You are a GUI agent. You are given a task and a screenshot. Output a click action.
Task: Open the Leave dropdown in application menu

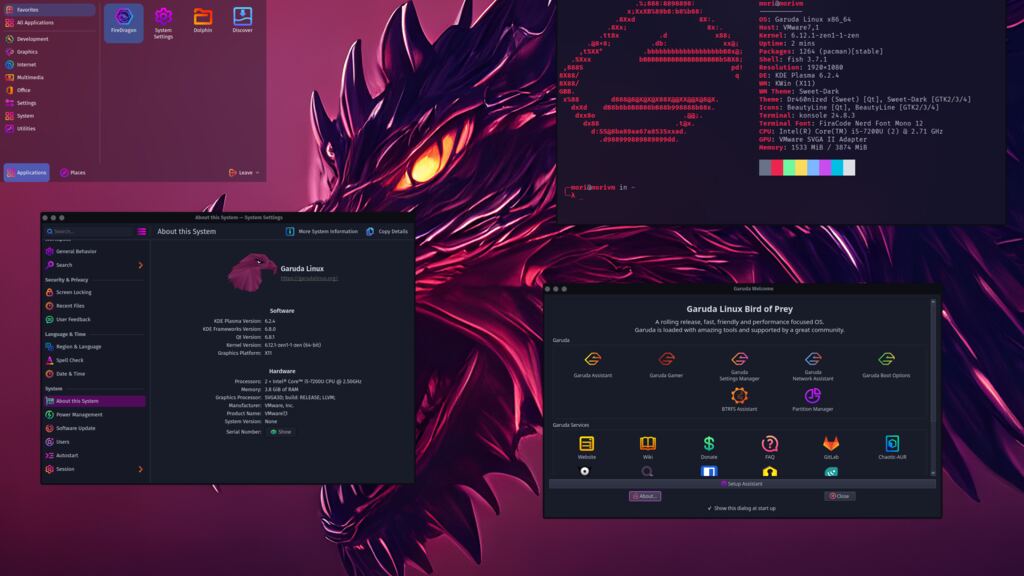tap(244, 172)
